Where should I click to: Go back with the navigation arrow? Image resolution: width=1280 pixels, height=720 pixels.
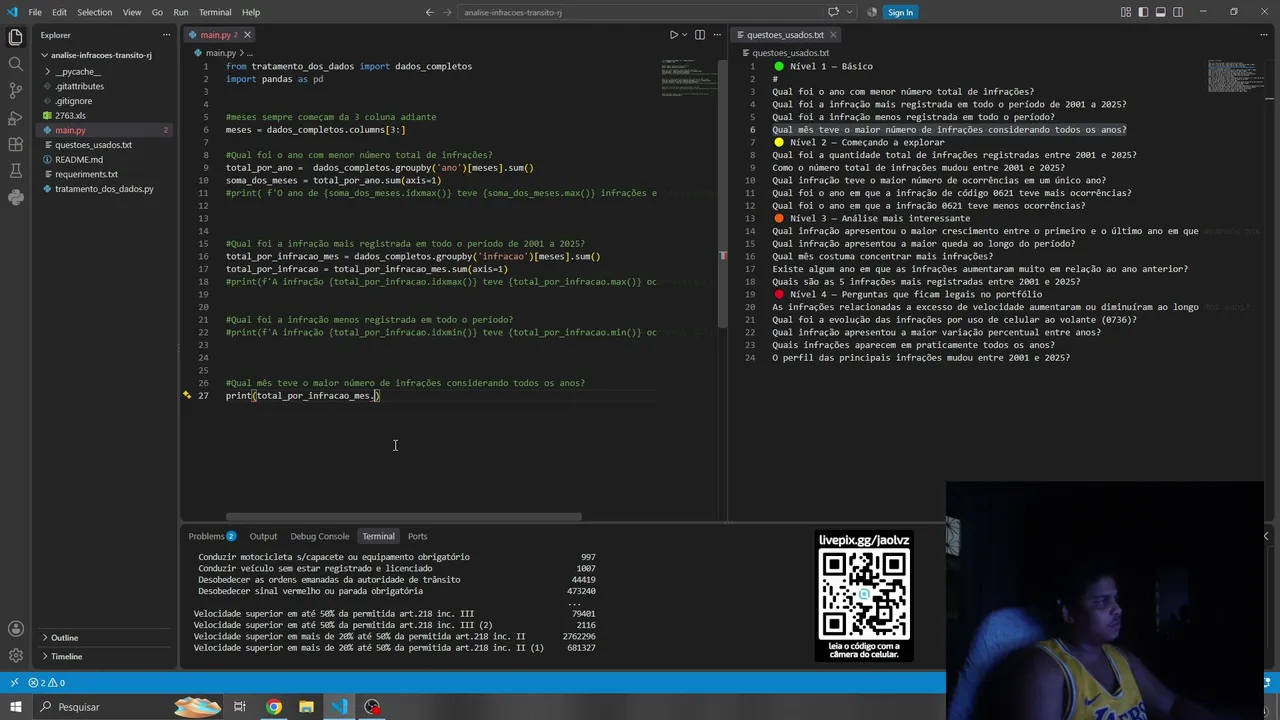pos(430,12)
